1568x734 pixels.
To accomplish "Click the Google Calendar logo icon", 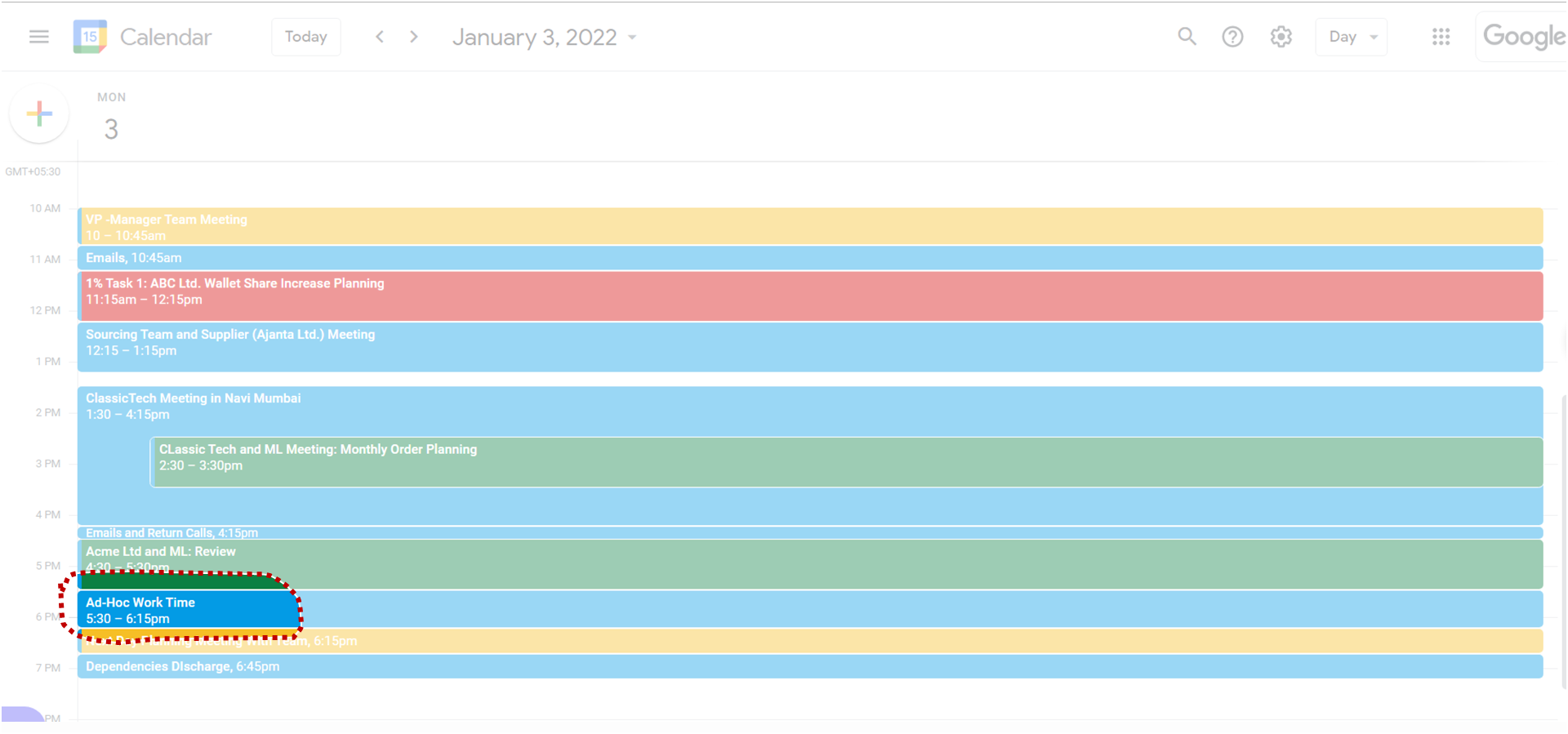I will pos(90,37).
